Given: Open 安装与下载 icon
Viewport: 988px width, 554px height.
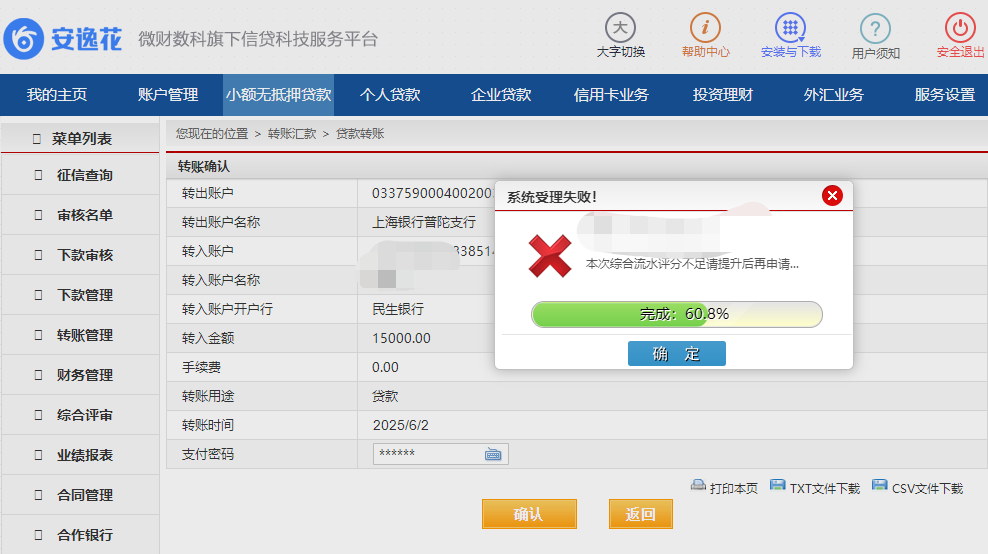Looking at the screenshot, I should coord(790,28).
